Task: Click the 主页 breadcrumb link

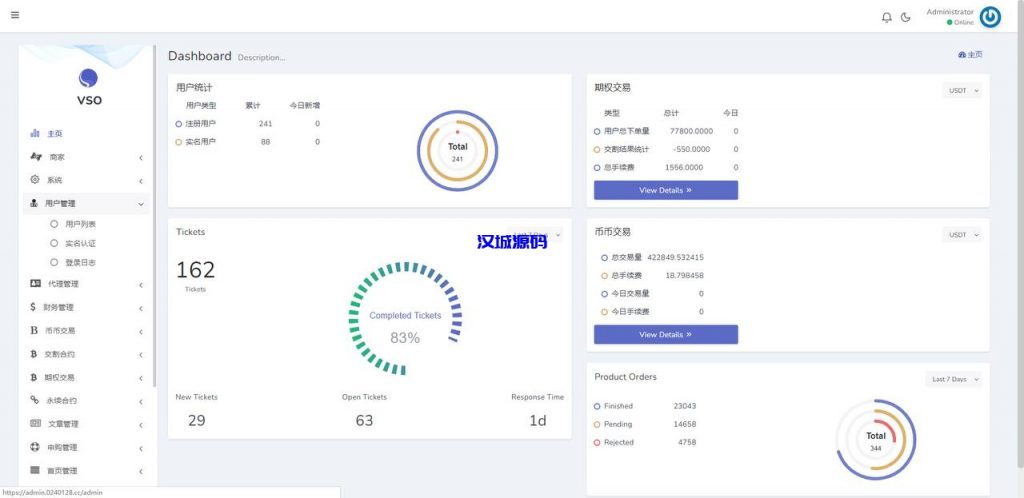Action: pos(970,55)
